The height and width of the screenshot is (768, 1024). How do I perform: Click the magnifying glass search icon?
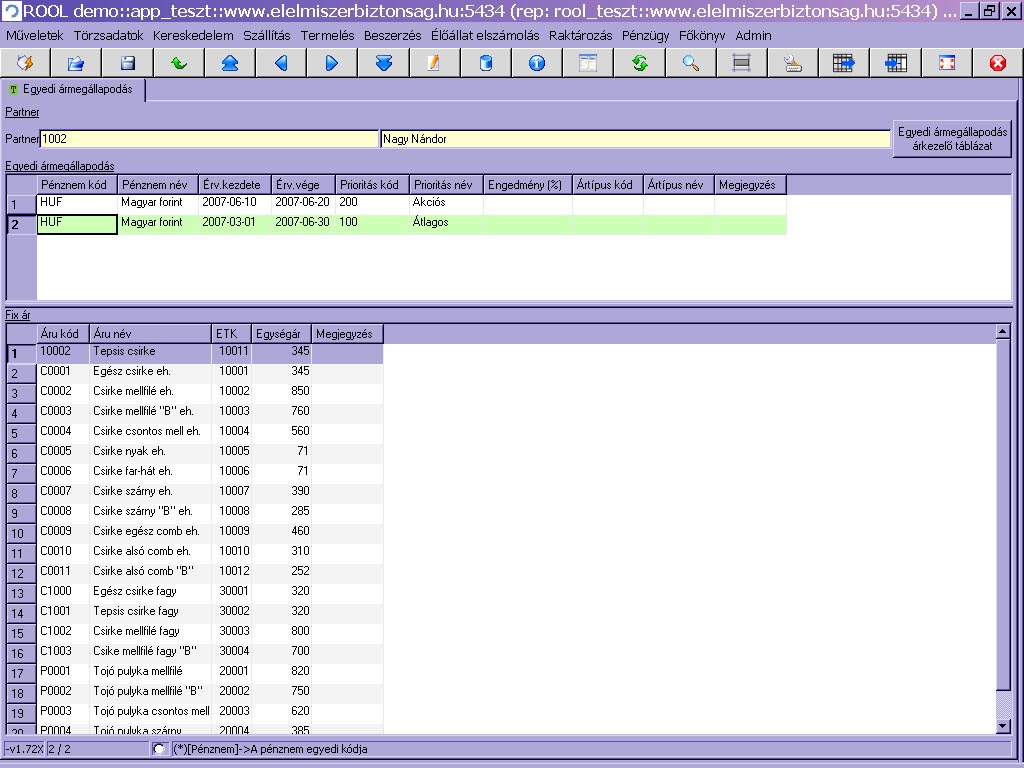691,63
